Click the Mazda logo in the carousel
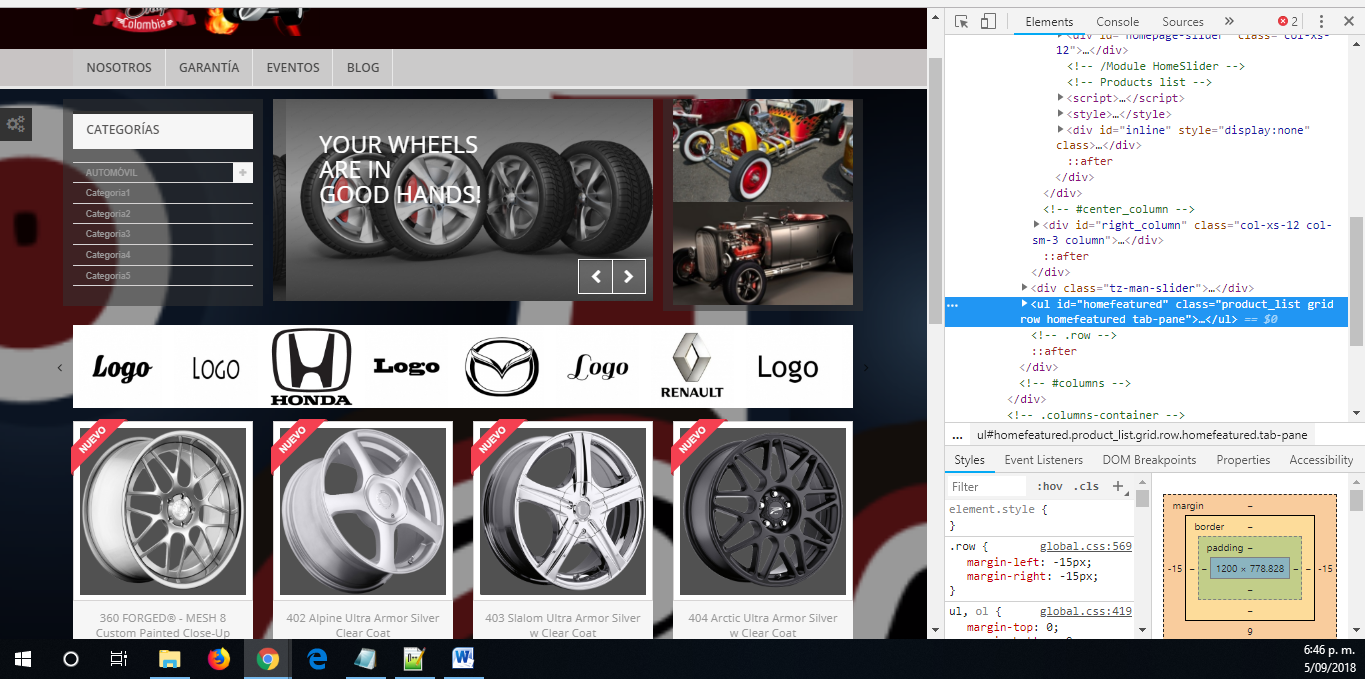Viewport: 1365px width, 679px height. pos(502,367)
